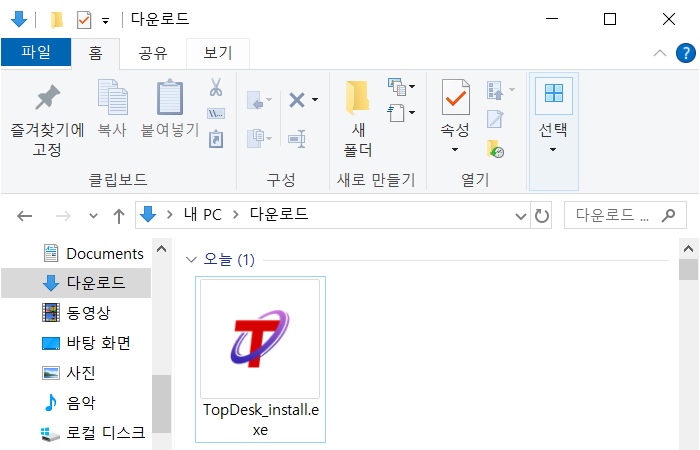Screen dimensions: 700x450
Task: Click the Paste shortcut icon
Action: point(216,139)
